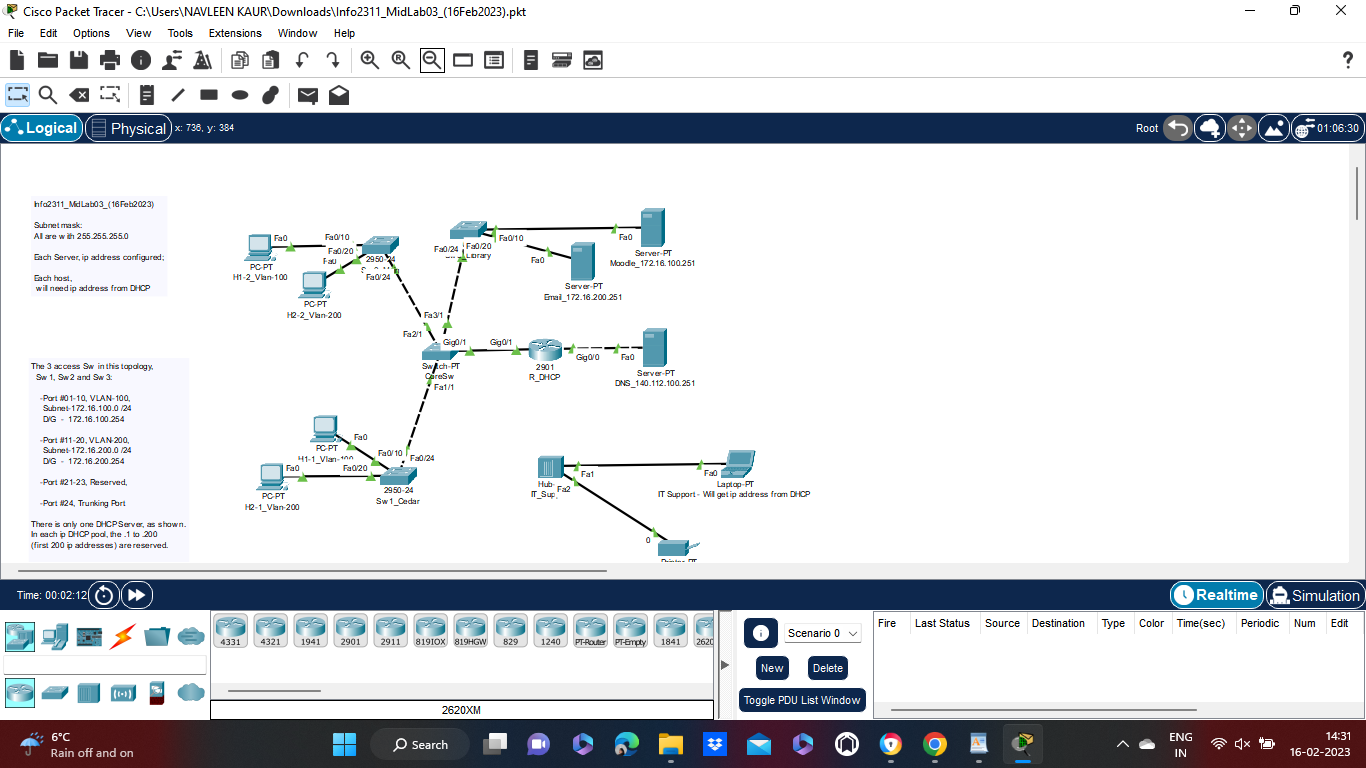
Task: Switch to Simulation mode
Action: pos(1315,595)
